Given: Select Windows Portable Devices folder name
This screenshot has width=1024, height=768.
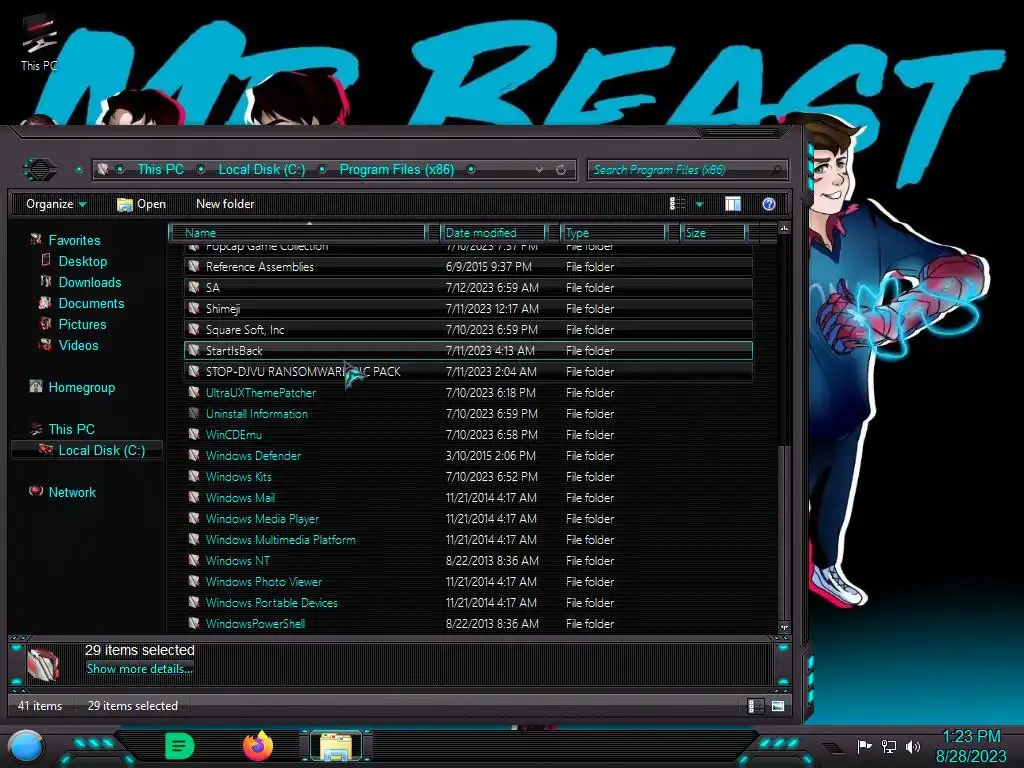Looking at the screenshot, I should click(271, 603).
